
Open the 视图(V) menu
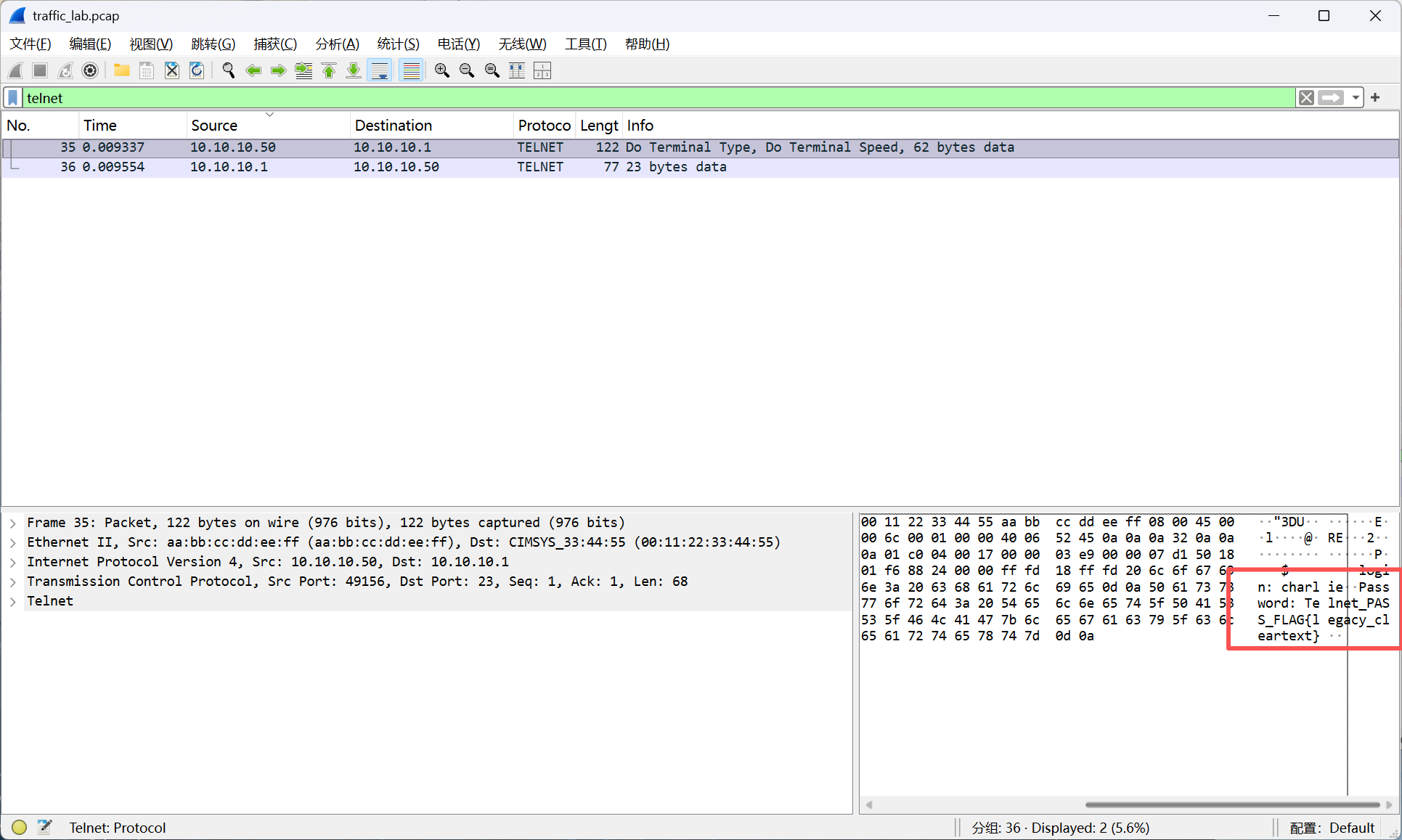point(151,44)
